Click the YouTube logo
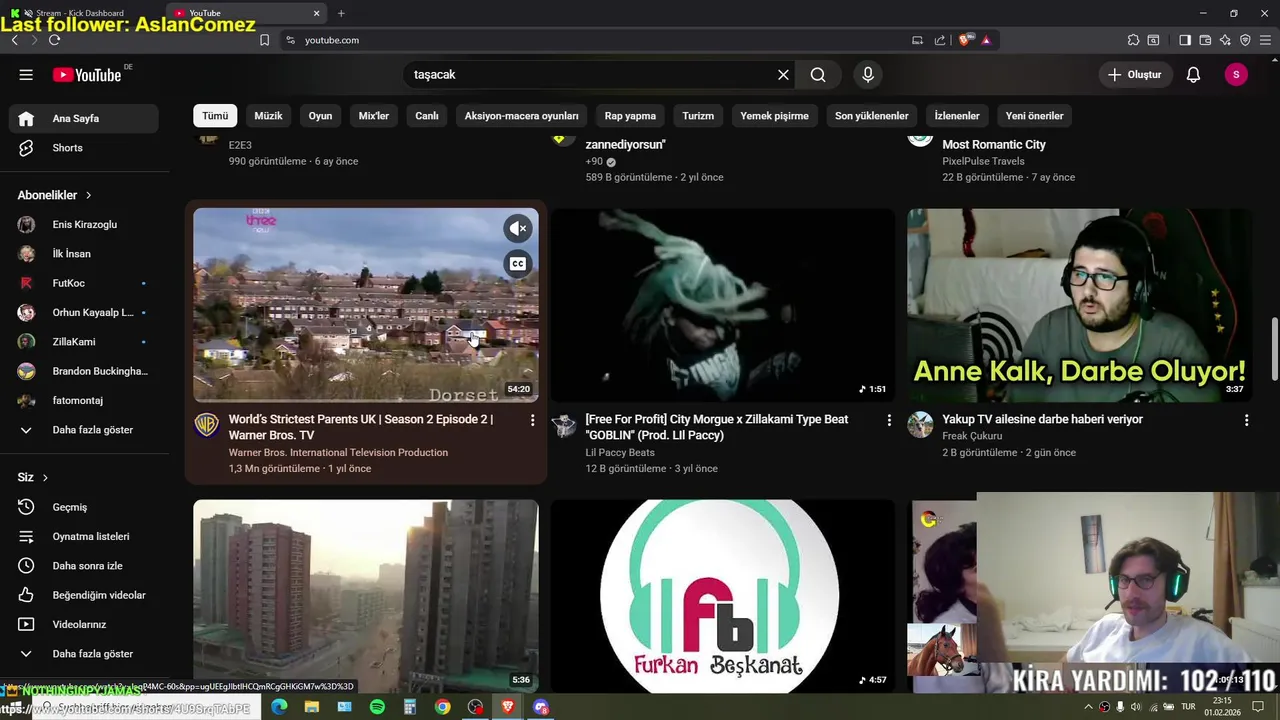Image resolution: width=1280 pixels, height=720 pixels. (x=87, y=75)
